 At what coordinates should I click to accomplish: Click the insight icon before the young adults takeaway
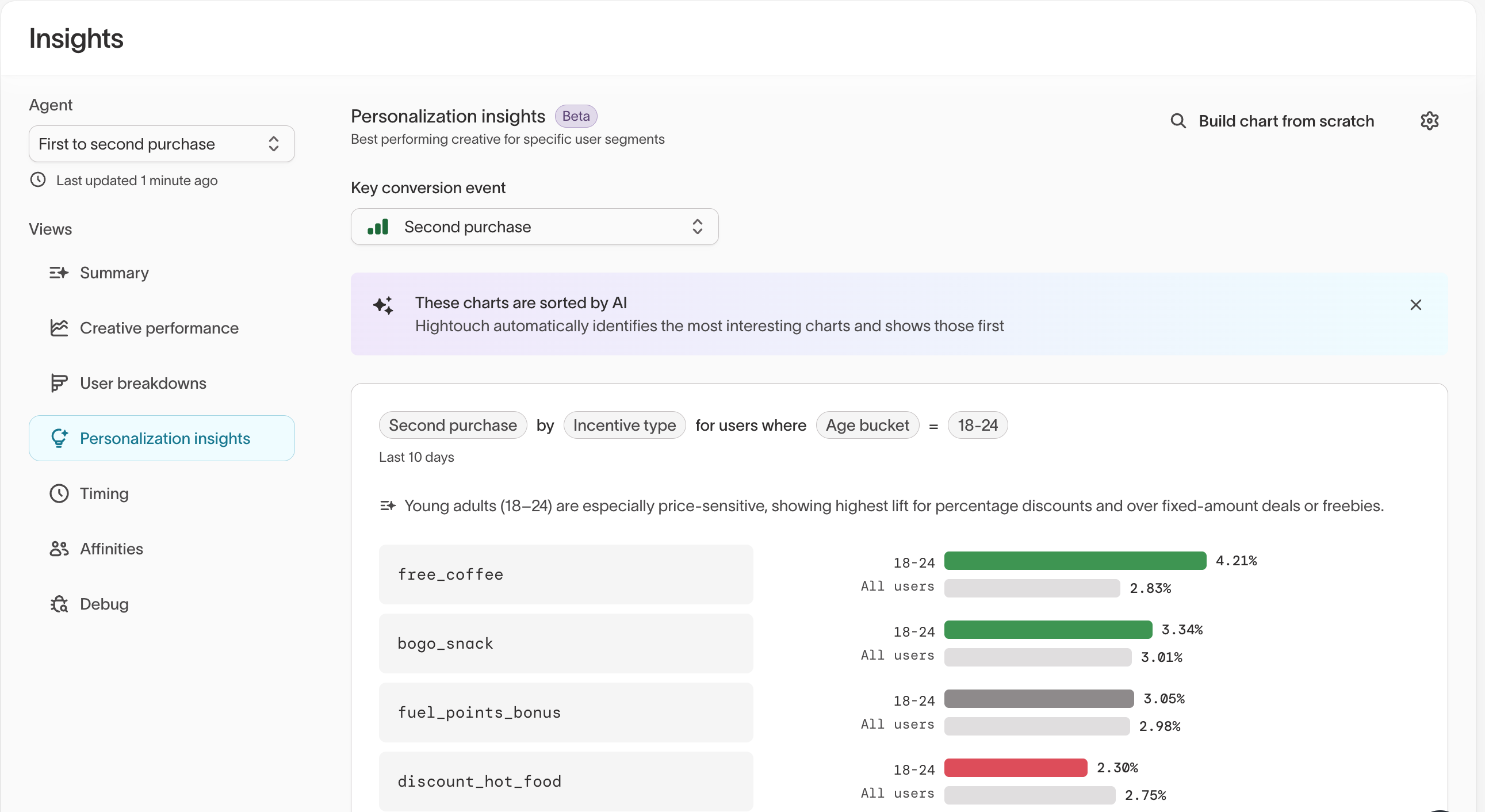click(389, 505)
